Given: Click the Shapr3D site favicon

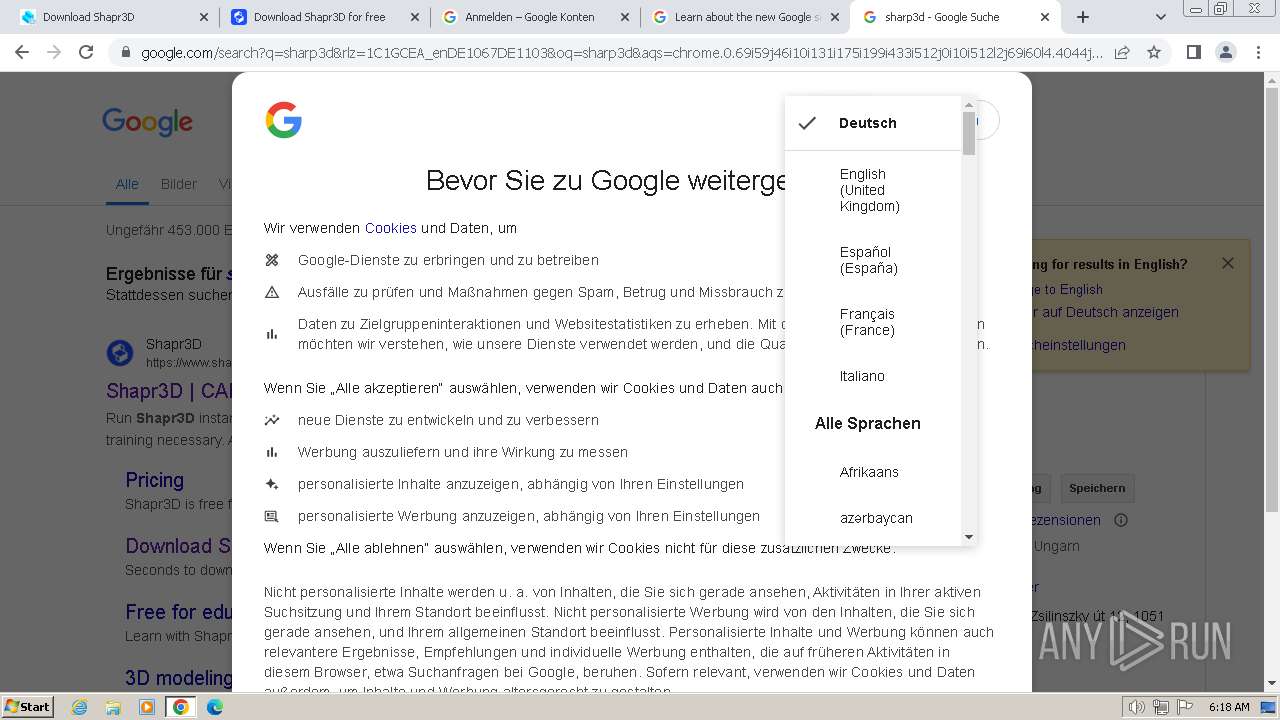Looking at the screenshot, I should [120, 352].
